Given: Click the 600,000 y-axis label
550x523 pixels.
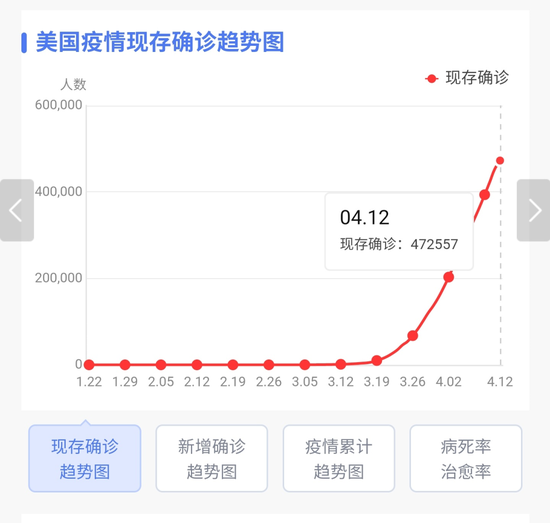Looking at the screenshot, I should 59,105.
